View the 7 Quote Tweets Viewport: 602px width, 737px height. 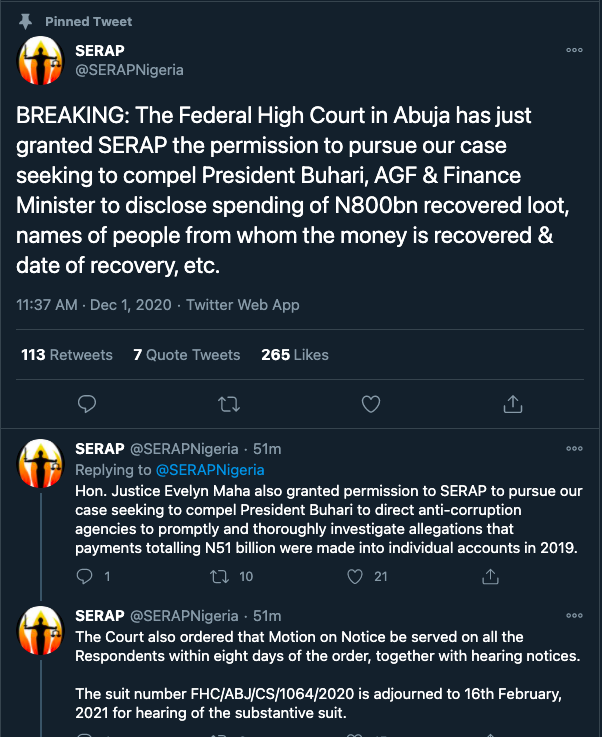coord(187,355)
